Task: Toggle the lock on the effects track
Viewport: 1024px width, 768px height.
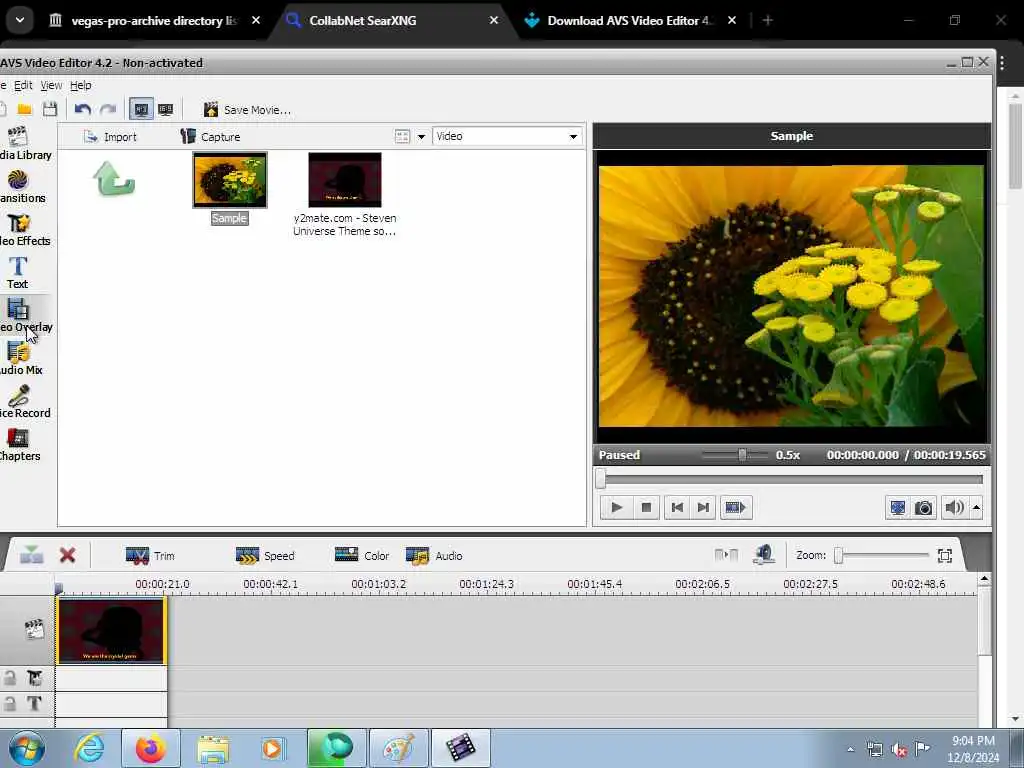Action: click(10, 679)
